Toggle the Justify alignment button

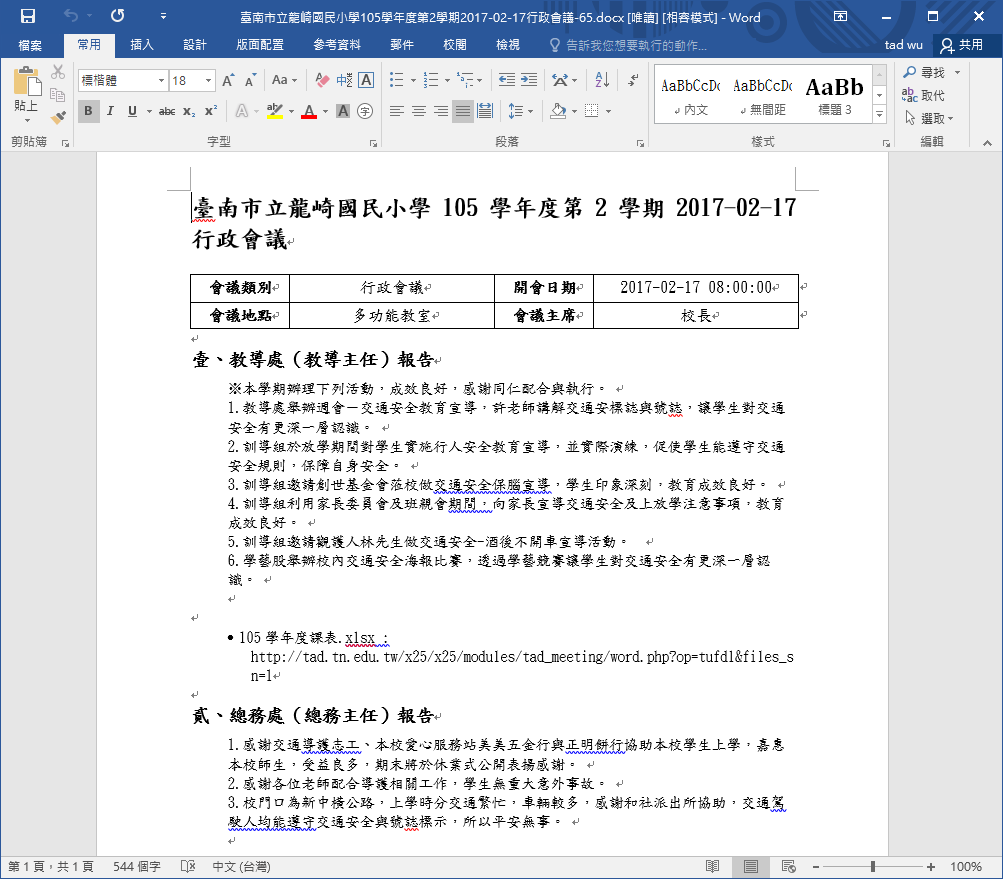click(463, 111)
